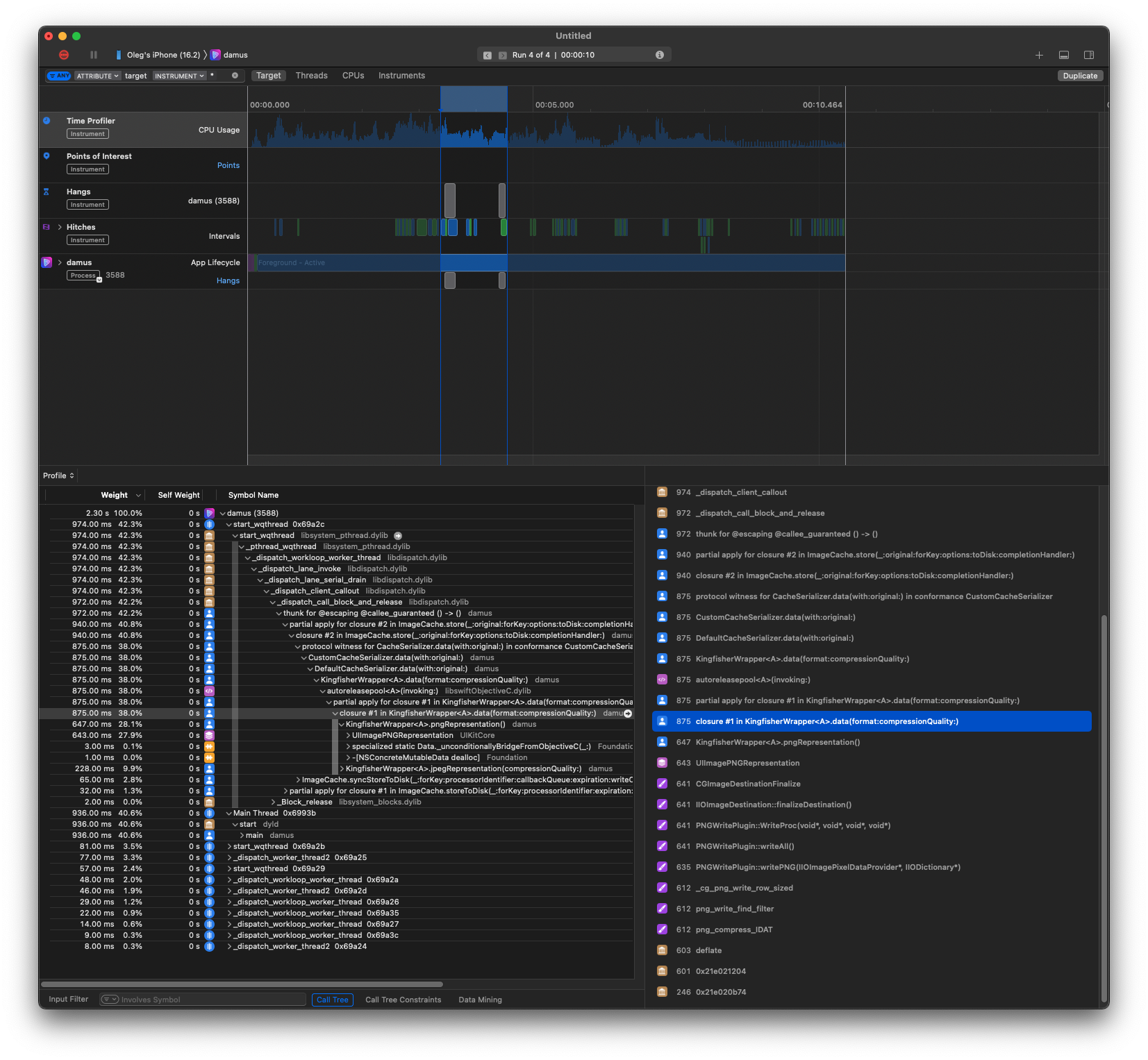Collapse the Main Thread 0x6993b row
Viewport: 1148px width, 1060px height.
(x=228, y=813)
